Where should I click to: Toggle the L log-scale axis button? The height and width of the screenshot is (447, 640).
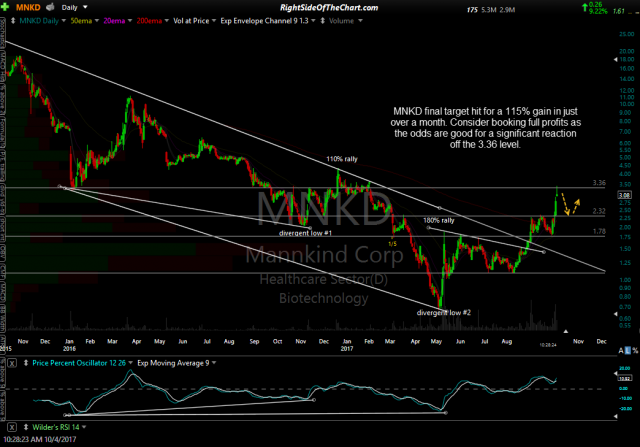[628, 351]
